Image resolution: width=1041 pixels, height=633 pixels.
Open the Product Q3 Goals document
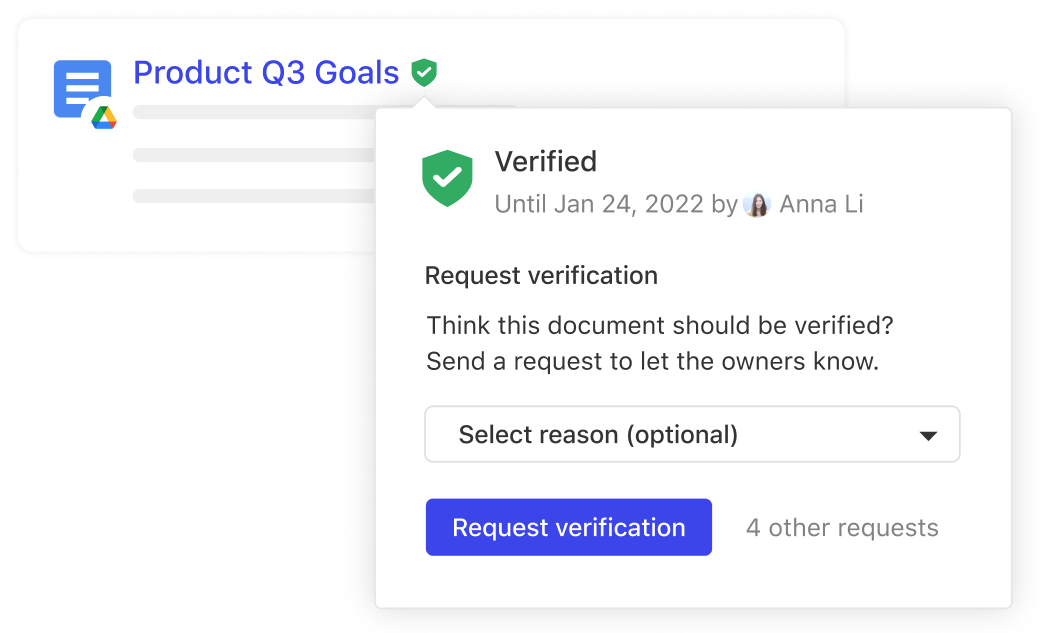pos(265,73)
